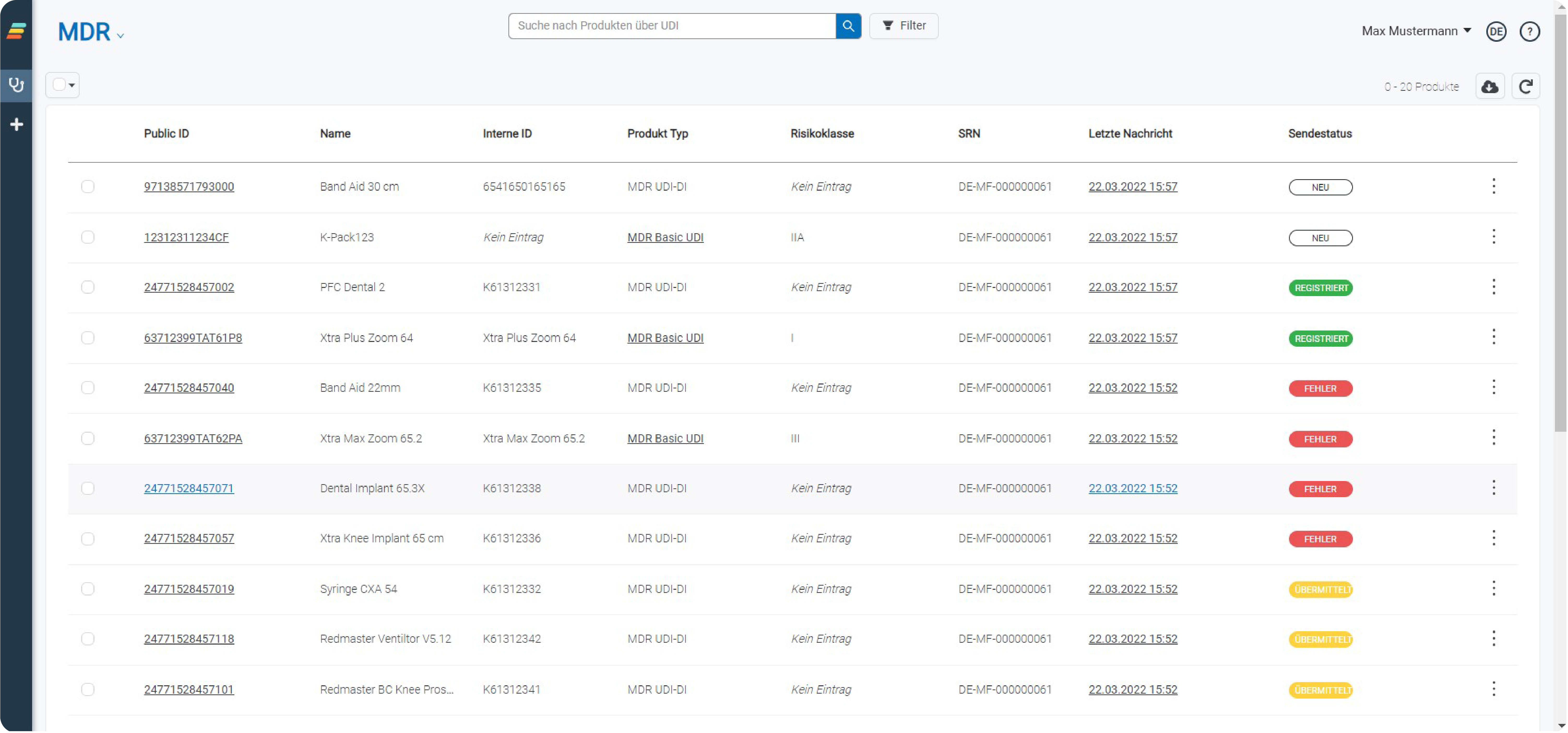The width and height of the screenshot is (1568, 733).
Task: Open the Max Mustermann user menu
Action: [x=1416, y=31]
